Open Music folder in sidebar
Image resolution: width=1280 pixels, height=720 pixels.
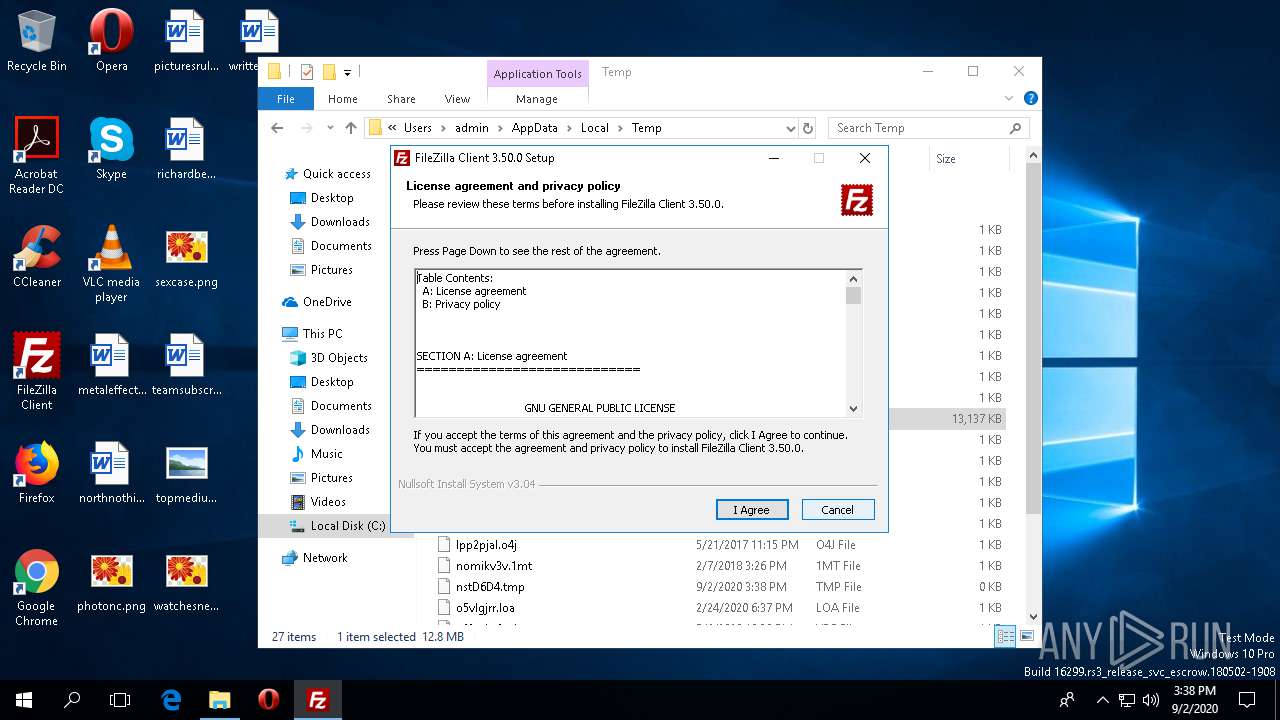(326, 454)
